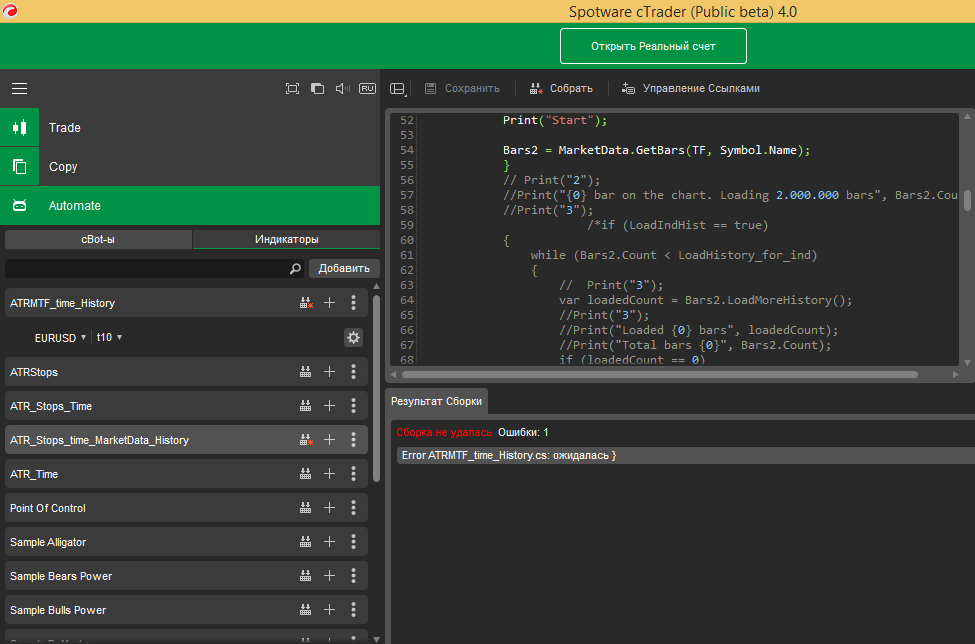Open Sample Bulls Power options menu
This screenshot has height=644, width=975.
tap(353, 610)
